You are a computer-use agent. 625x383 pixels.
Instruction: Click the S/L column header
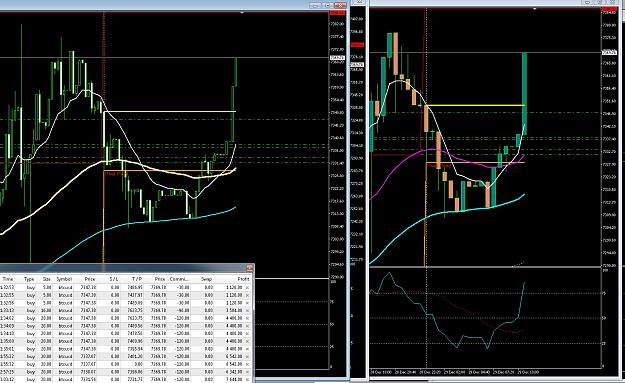click(114, 279)
